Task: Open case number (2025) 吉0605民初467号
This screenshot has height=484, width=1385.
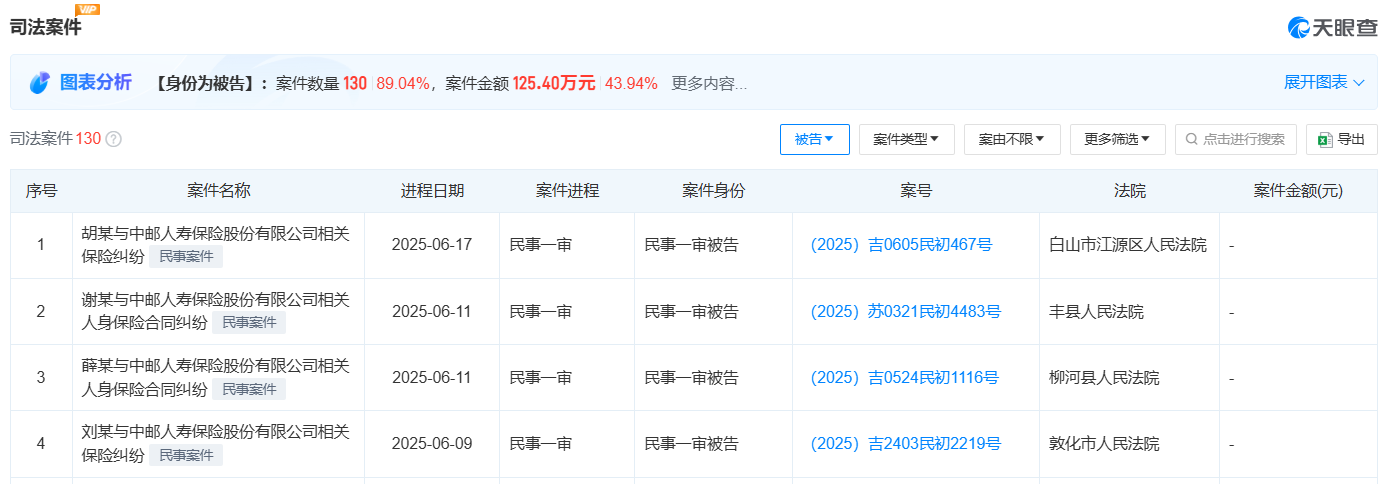Action: (901, 245)
